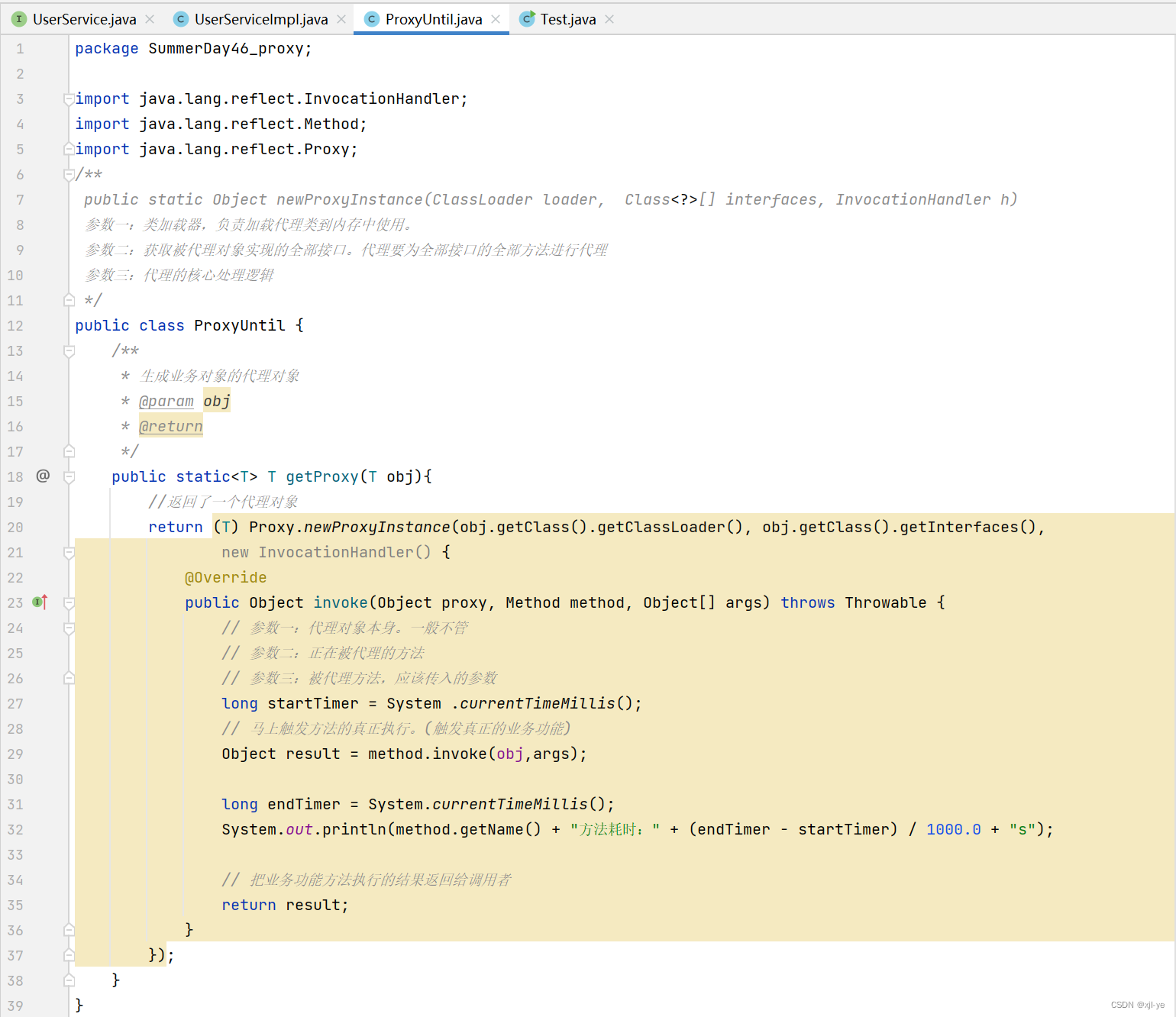The height and width of the screenshot is (1017, 1176).
Task: Collapse the comment block at line 24
Action: click(69, 628)
